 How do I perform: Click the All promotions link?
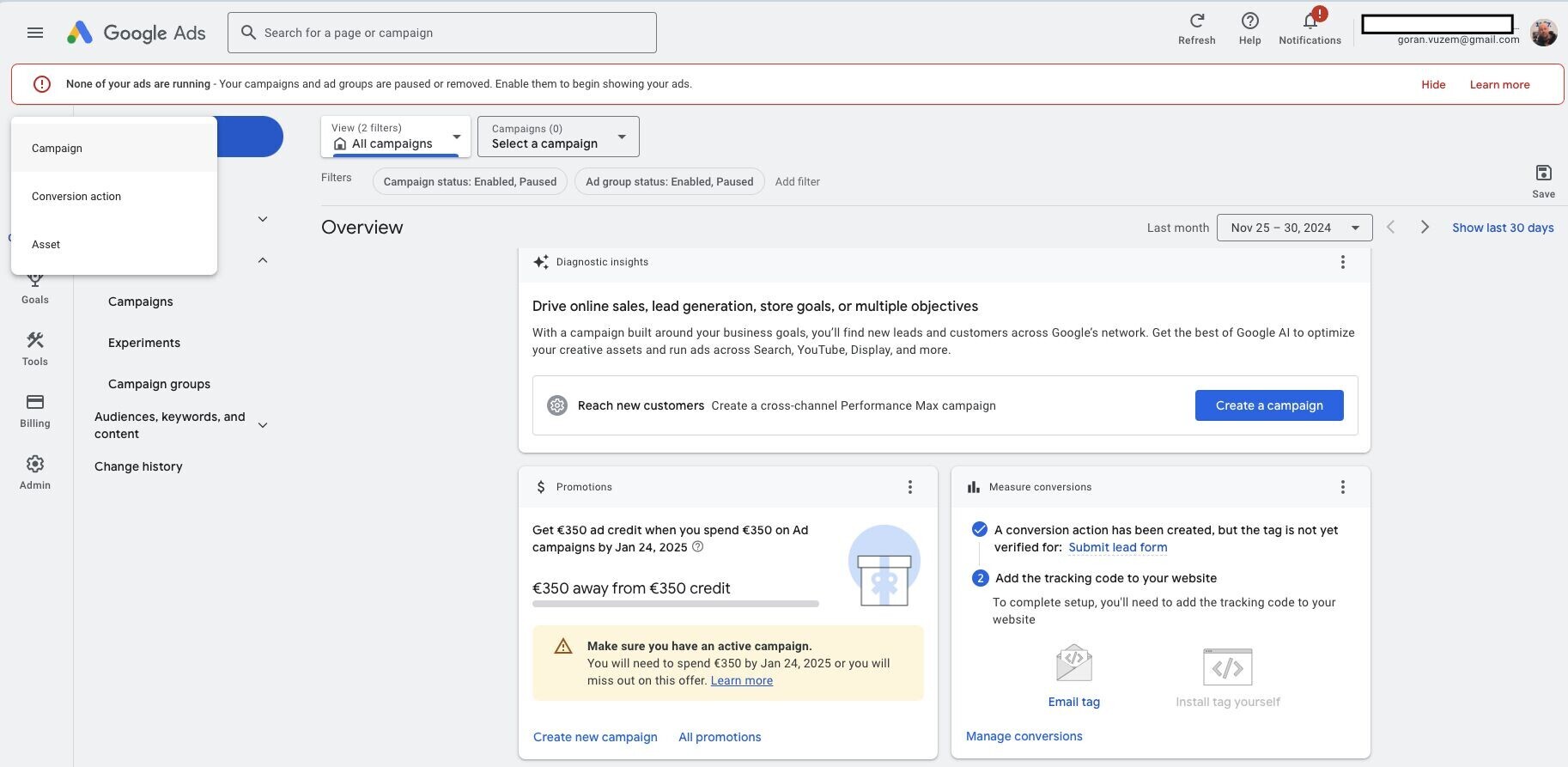[720, 737]
